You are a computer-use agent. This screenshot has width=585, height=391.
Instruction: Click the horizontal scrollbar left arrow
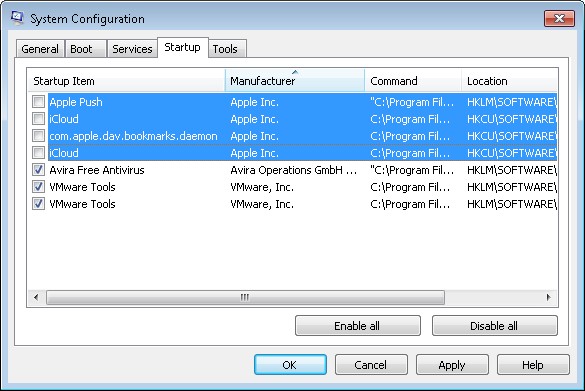click(36, 297)
